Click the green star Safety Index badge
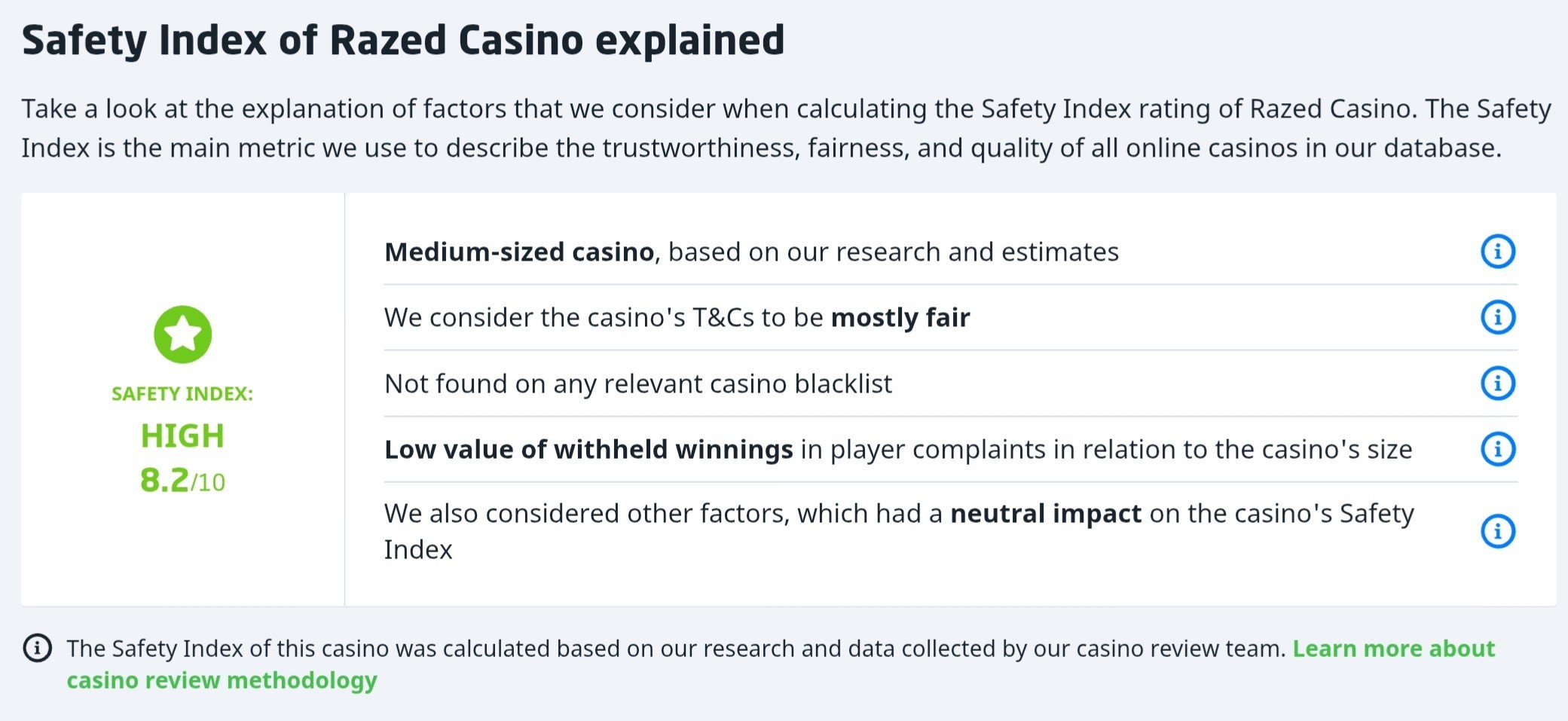The width and height of the screenshot is (1568, 721). pyautogui.click(x=183, y=335)
